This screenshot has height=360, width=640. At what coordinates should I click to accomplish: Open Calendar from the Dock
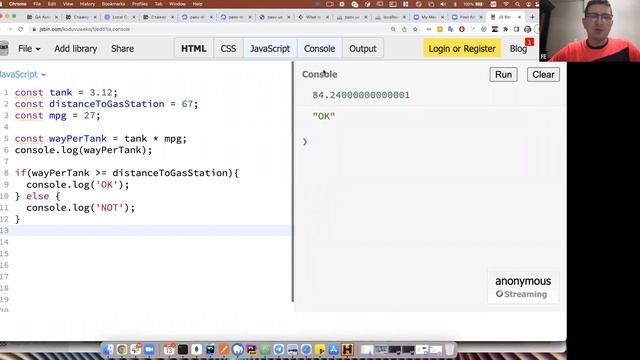[169, 349]
